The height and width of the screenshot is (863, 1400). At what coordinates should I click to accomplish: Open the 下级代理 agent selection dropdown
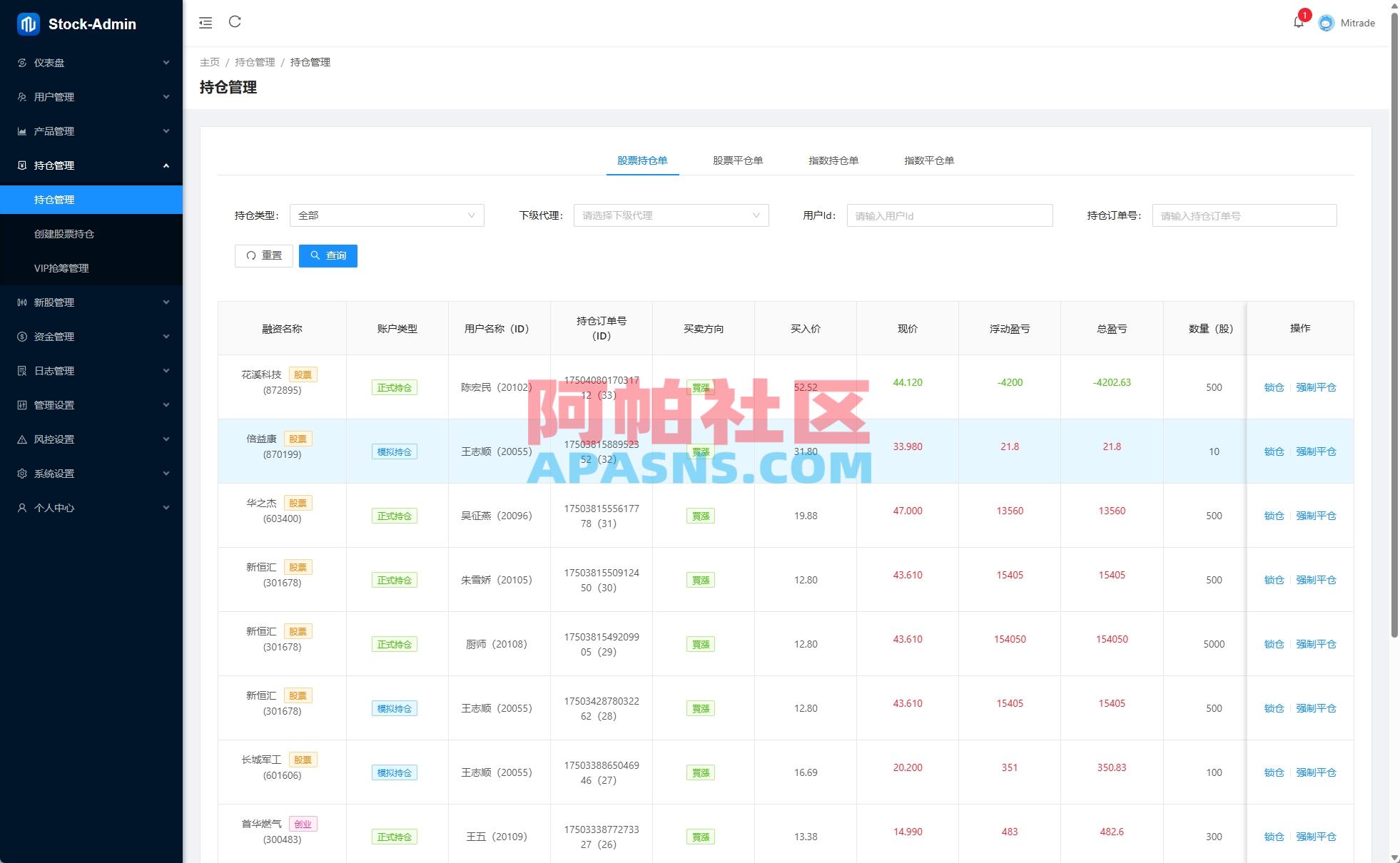[670, 215]
